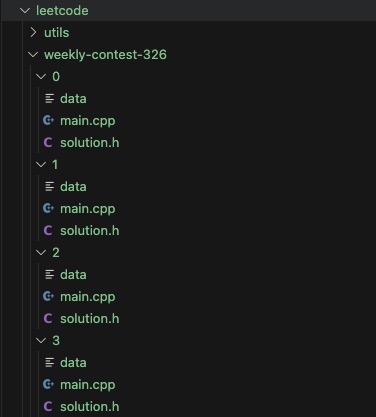Open the data file in folder 2
The height and width of the screenshot is (417, 376).
pos(73,275)
